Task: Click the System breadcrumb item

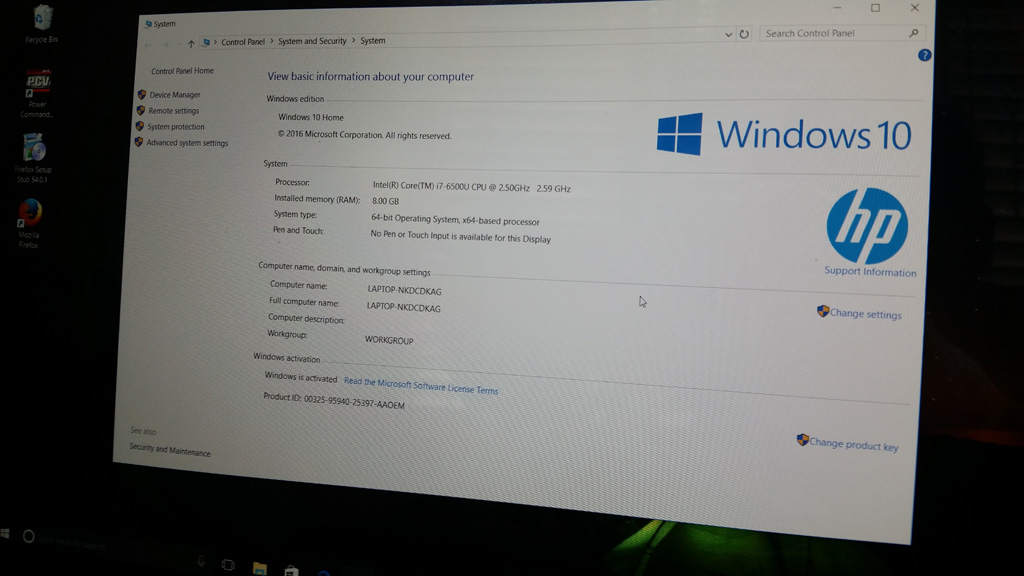Action: (373, 40)
